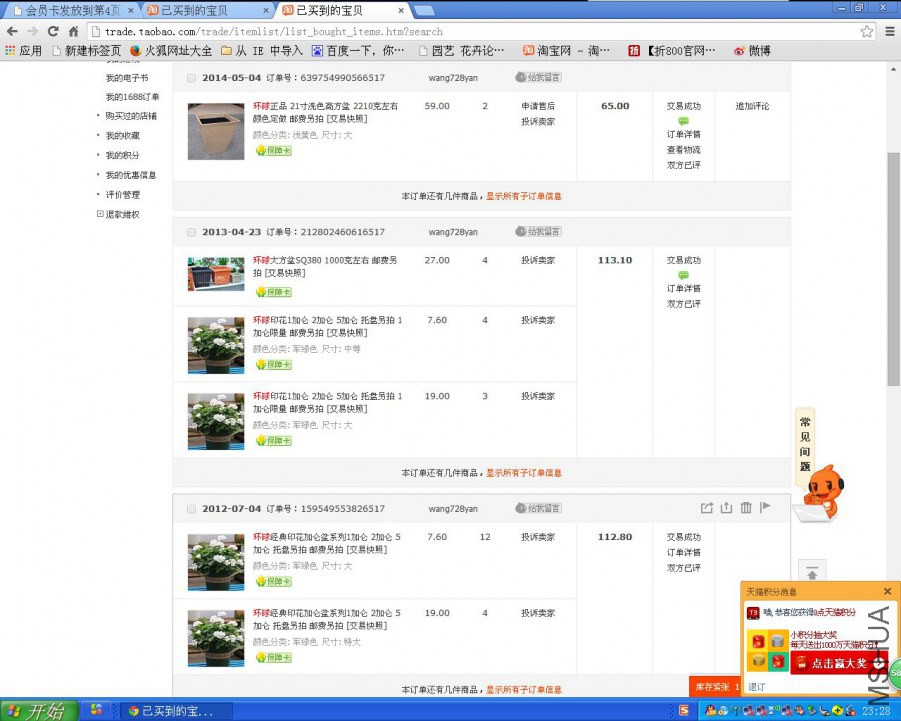
Task: Open the 淘宝网 bookmark in bookmarks bar
Action: [566, 50]
